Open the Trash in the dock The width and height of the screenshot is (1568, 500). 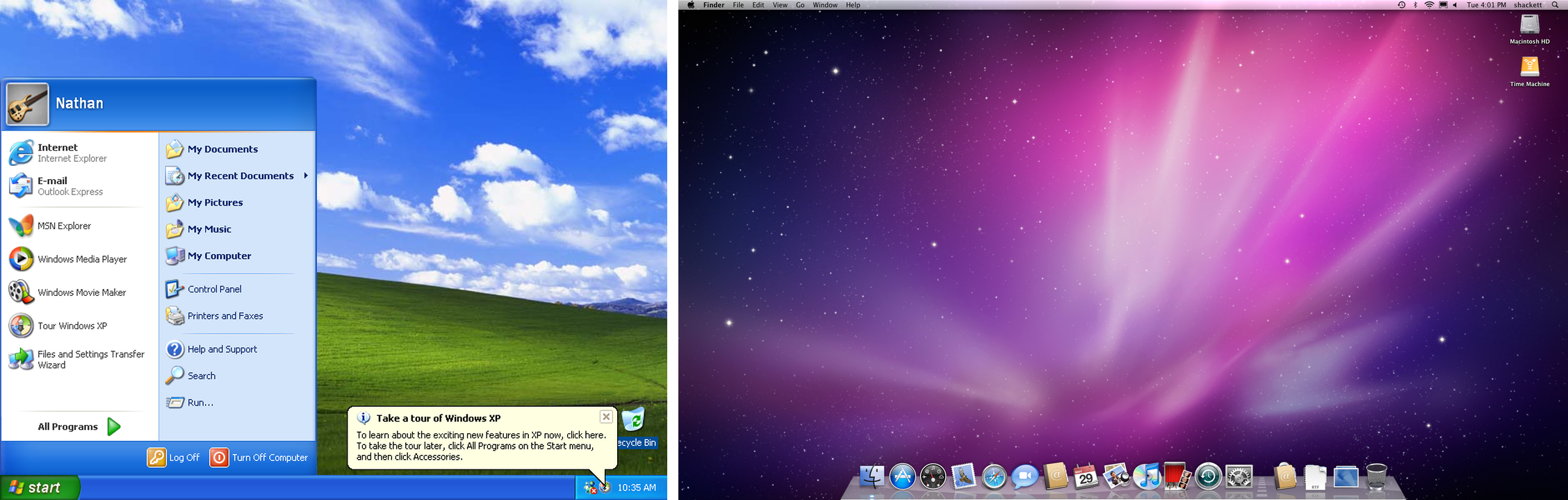click(x=1376, y=476)
